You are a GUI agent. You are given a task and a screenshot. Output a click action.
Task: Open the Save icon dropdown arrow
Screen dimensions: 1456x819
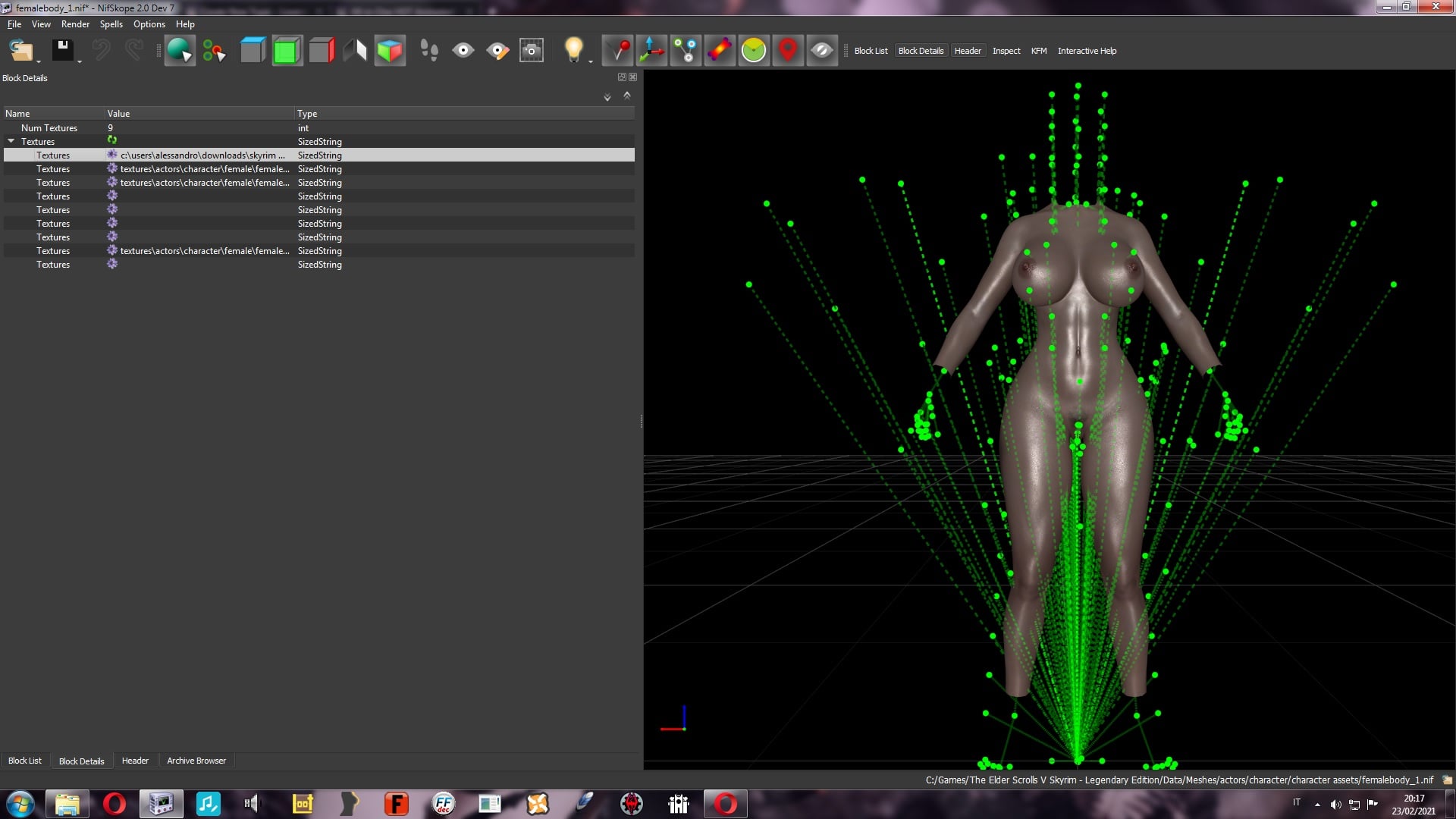pyautogui.click(x=80, y=61)
